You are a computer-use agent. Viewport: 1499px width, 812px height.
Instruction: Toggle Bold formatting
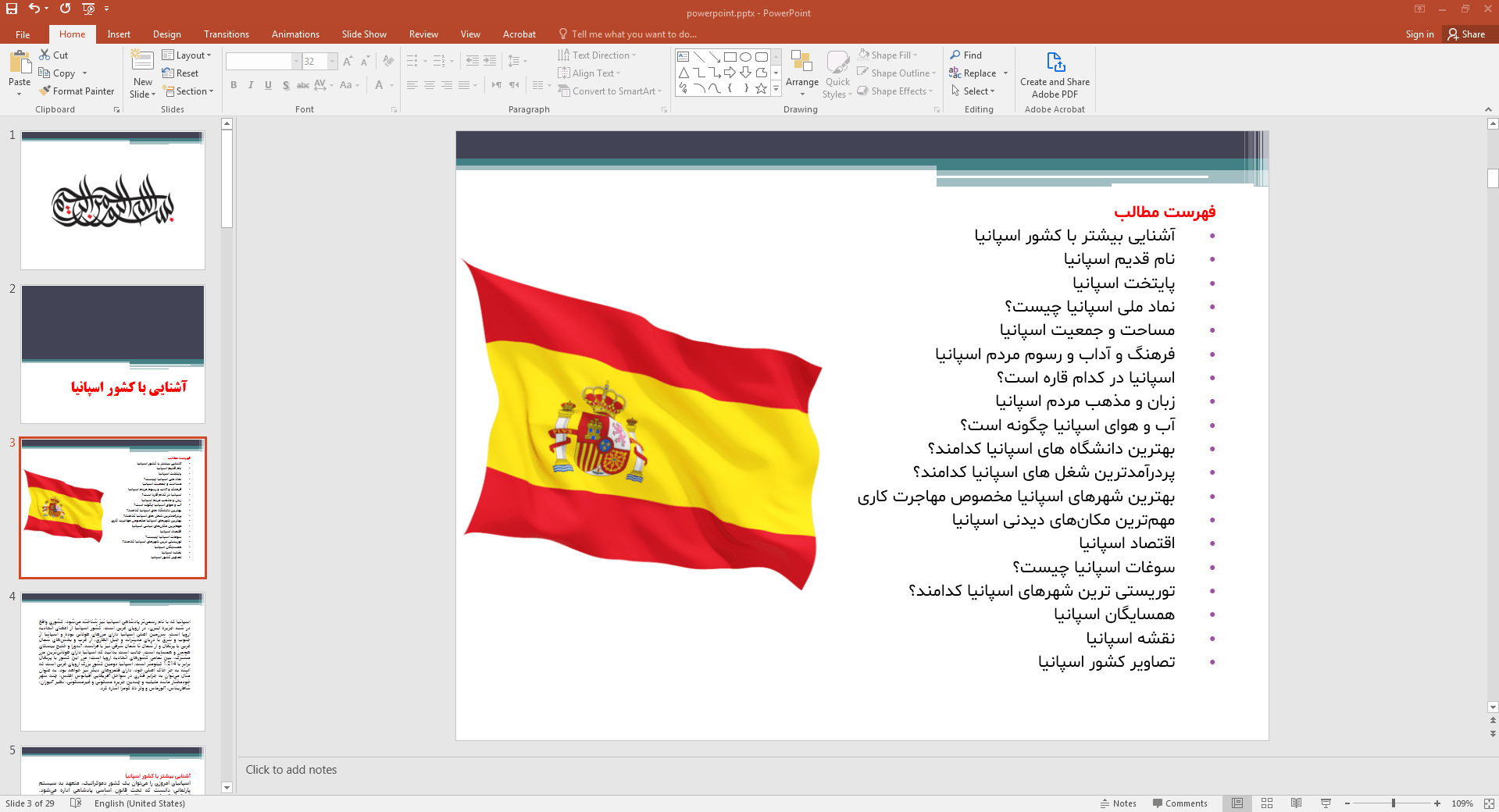point(234,85)
